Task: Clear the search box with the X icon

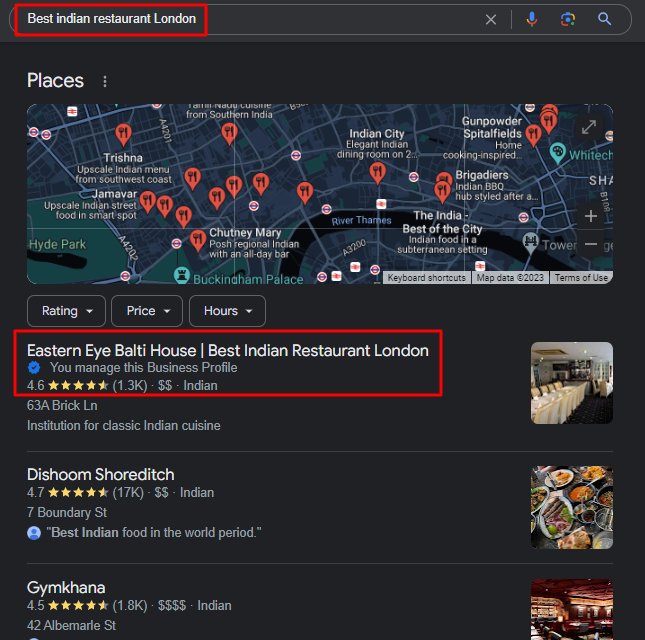Action: coord(490,19)
